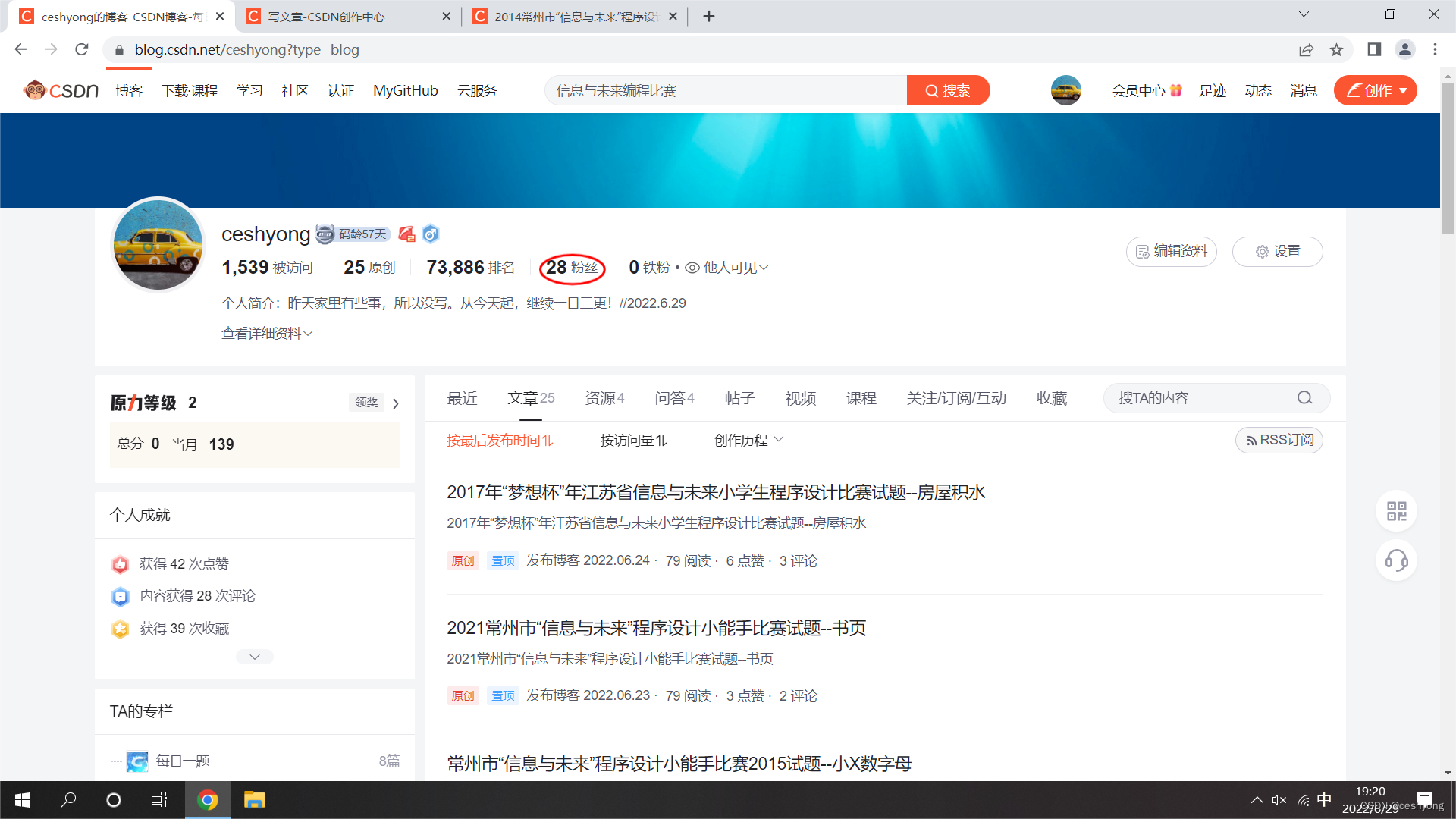Sort articles by 按访问量
Screen dimensions: 1456x819
(x=633, y=440)
